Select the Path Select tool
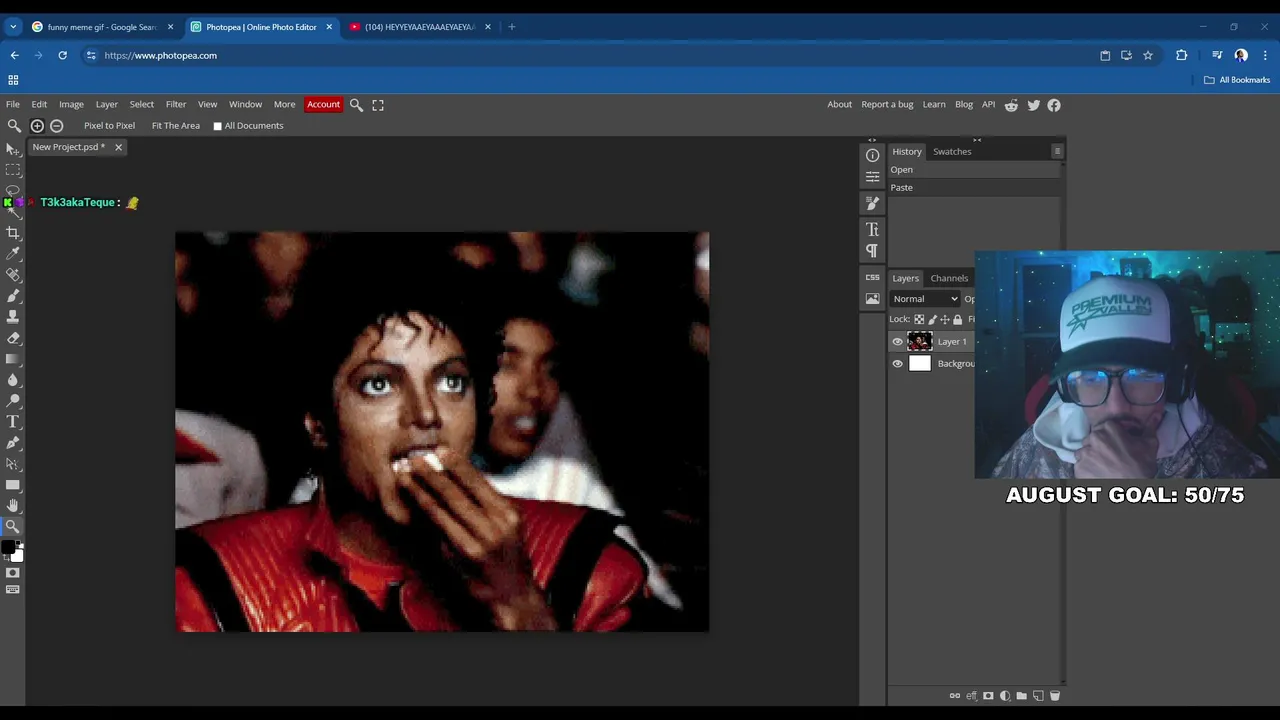Viewport: 1280px width, 720px height. pyautogui.click(x=12, y=464)
